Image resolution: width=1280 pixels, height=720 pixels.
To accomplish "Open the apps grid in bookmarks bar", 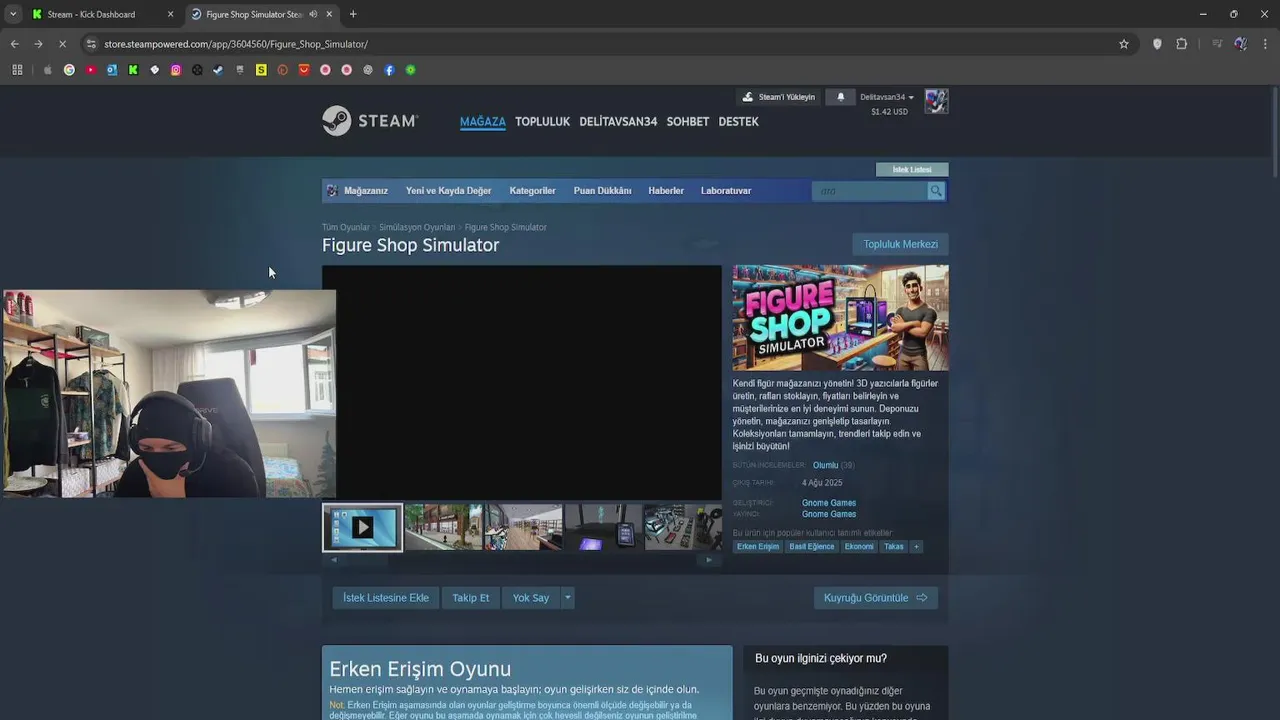I will [x=17, y=70].
